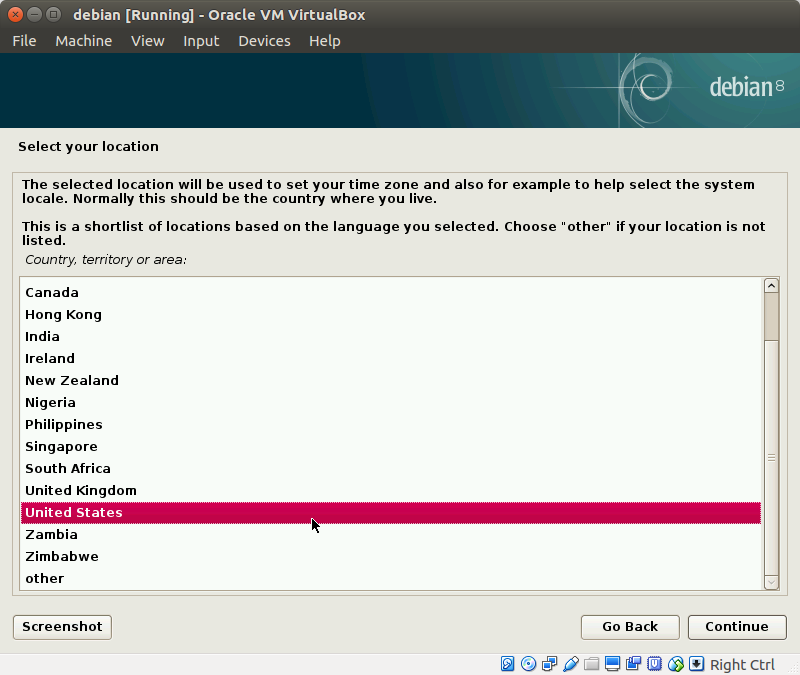Click the mouse integration status icon
800x675 pixels.
click(676, 664)
